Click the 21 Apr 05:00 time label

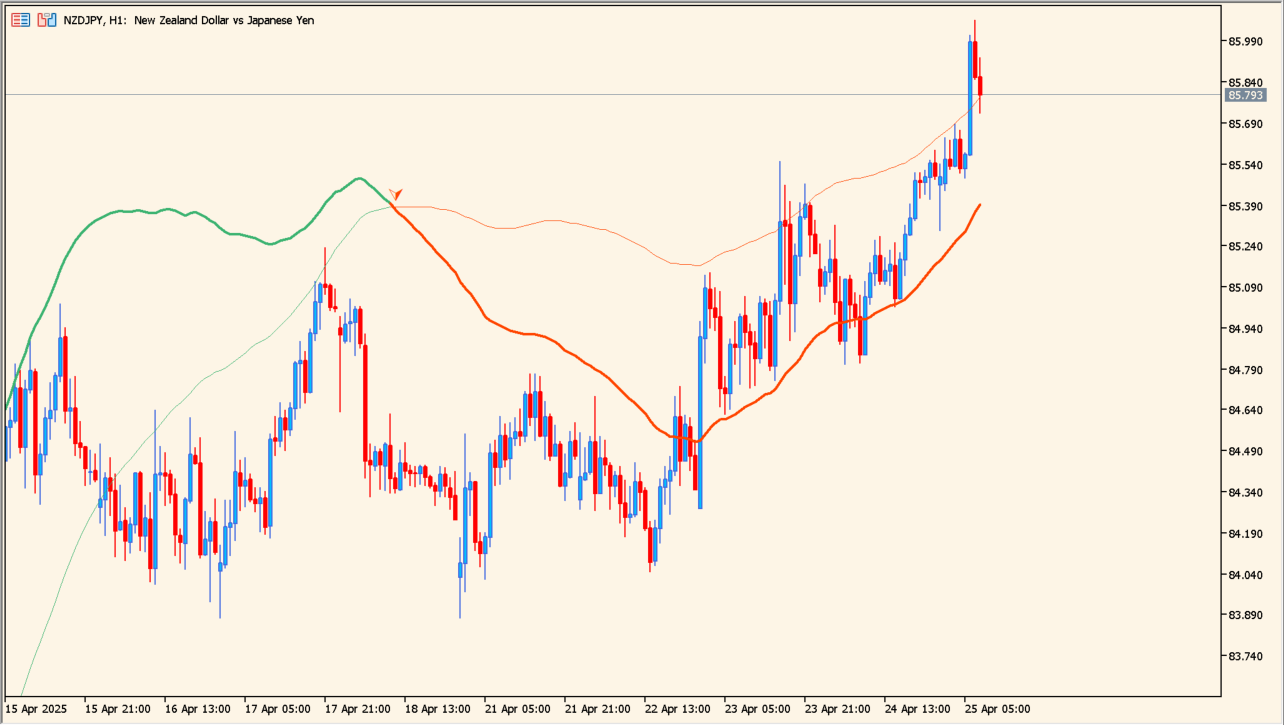click(x=518, y=709)
